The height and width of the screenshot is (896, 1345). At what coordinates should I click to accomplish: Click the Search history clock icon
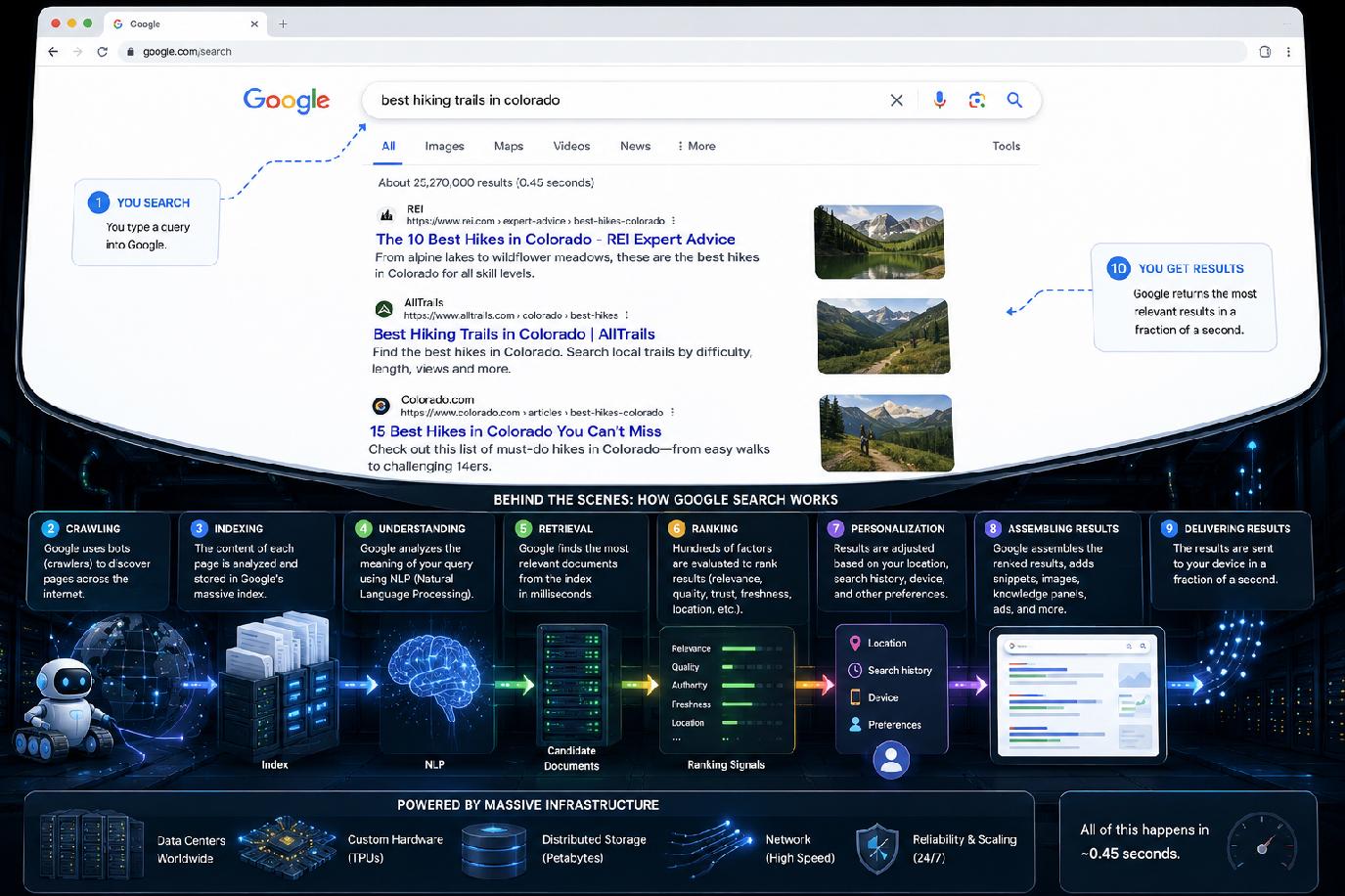pos(855,670)
